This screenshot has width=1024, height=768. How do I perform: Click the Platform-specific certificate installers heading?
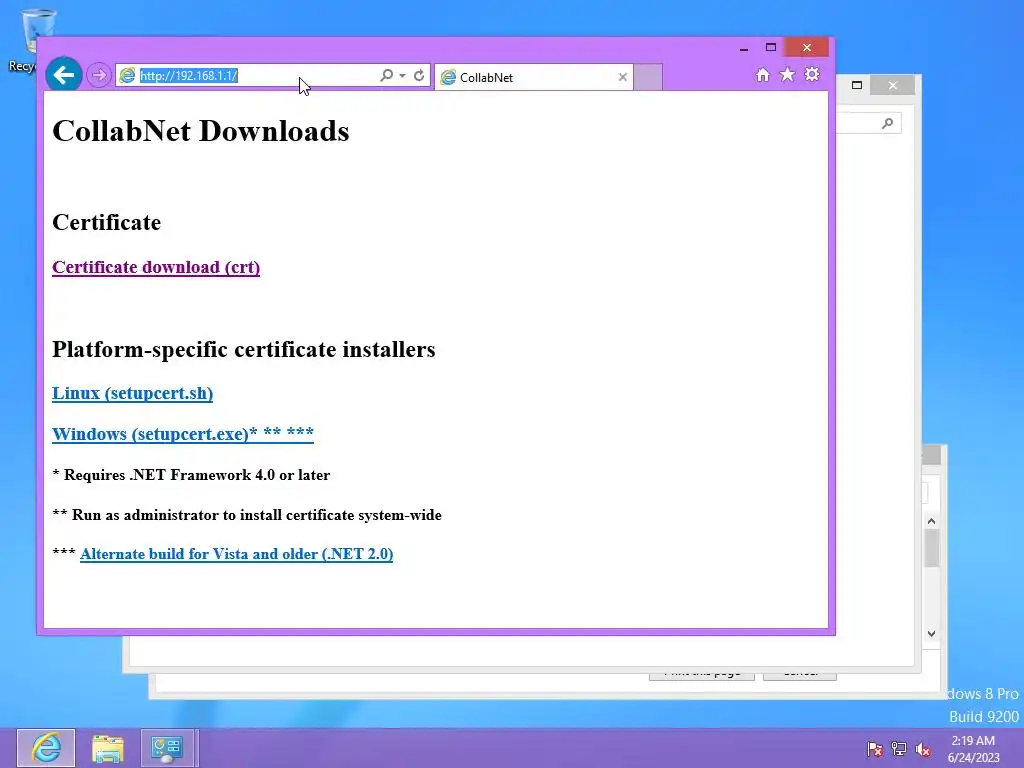244,349
